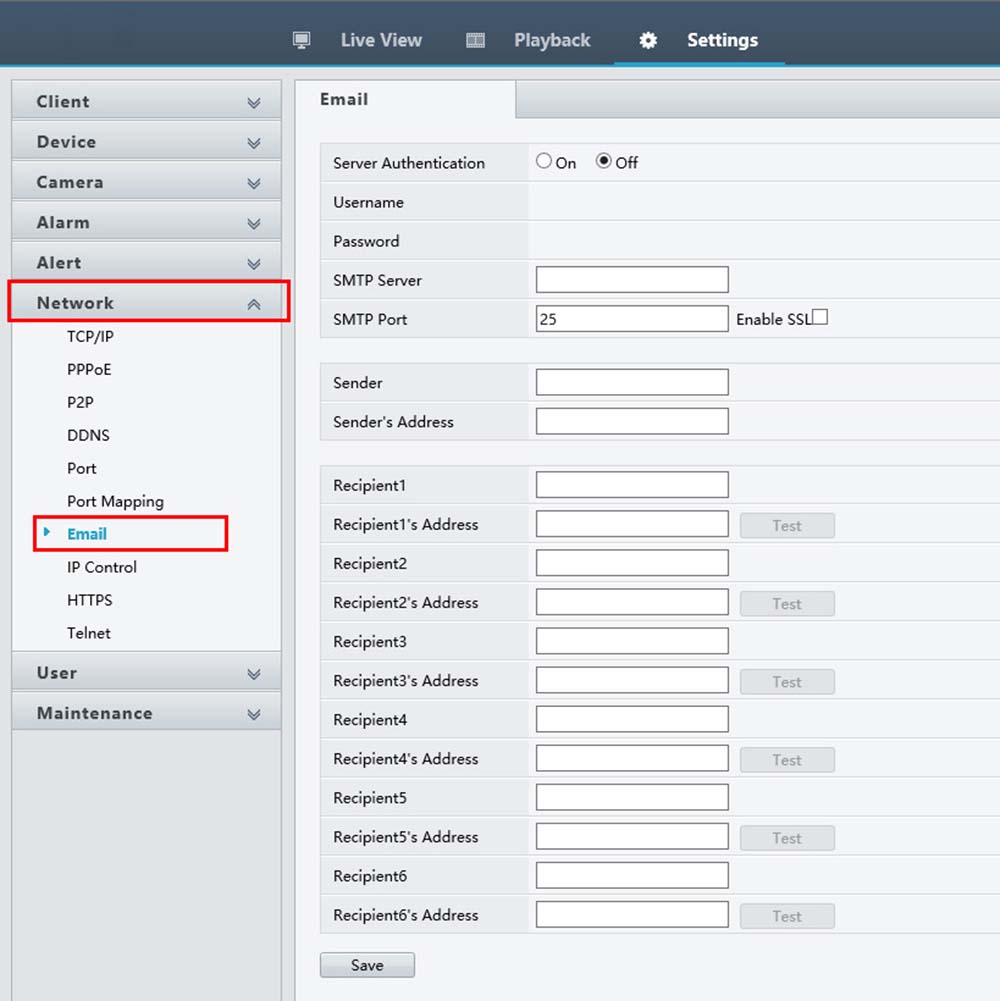The image size is (1000, 1001).
Task: Tick the Enable SSL checkbox
Action: coord(820,317)
